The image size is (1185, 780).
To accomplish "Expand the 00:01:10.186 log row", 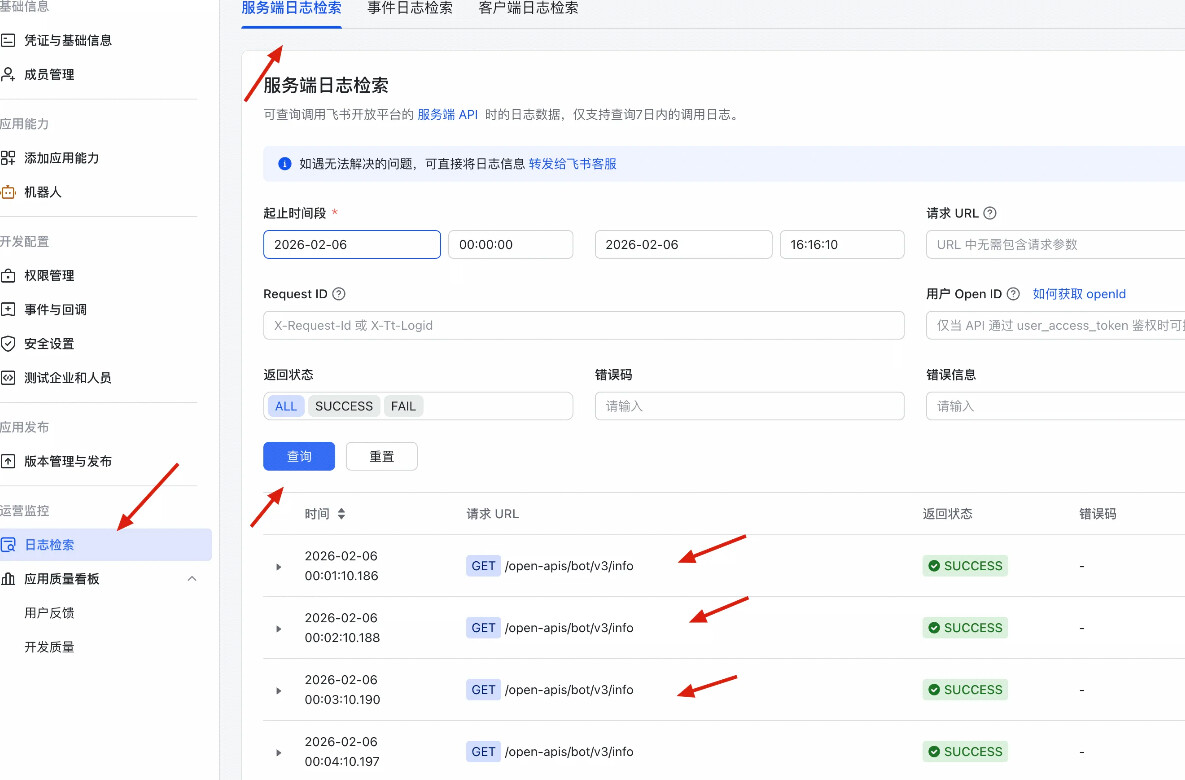I will [x=279, y=567].
